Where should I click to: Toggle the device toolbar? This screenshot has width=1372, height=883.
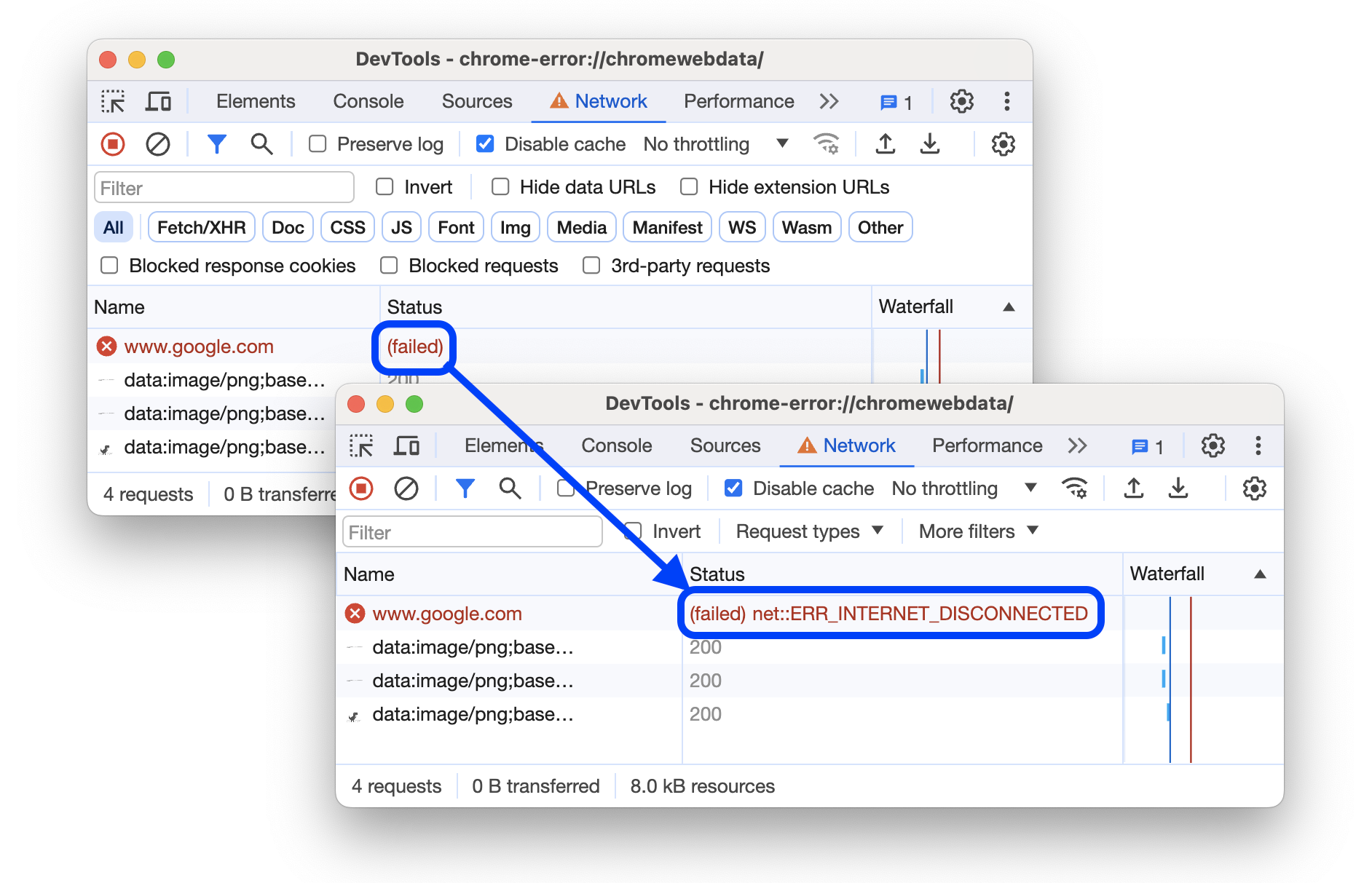coord(408,446)
